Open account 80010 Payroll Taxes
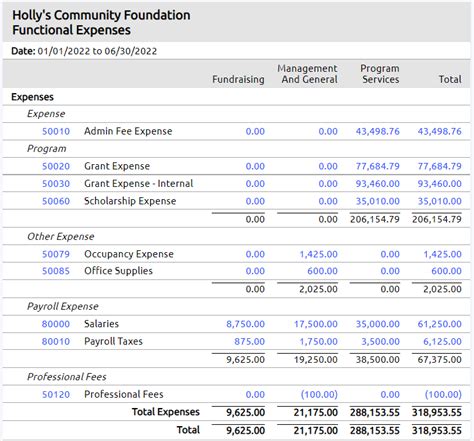This screenshot has width=474, height=441. tap(56, 342)
